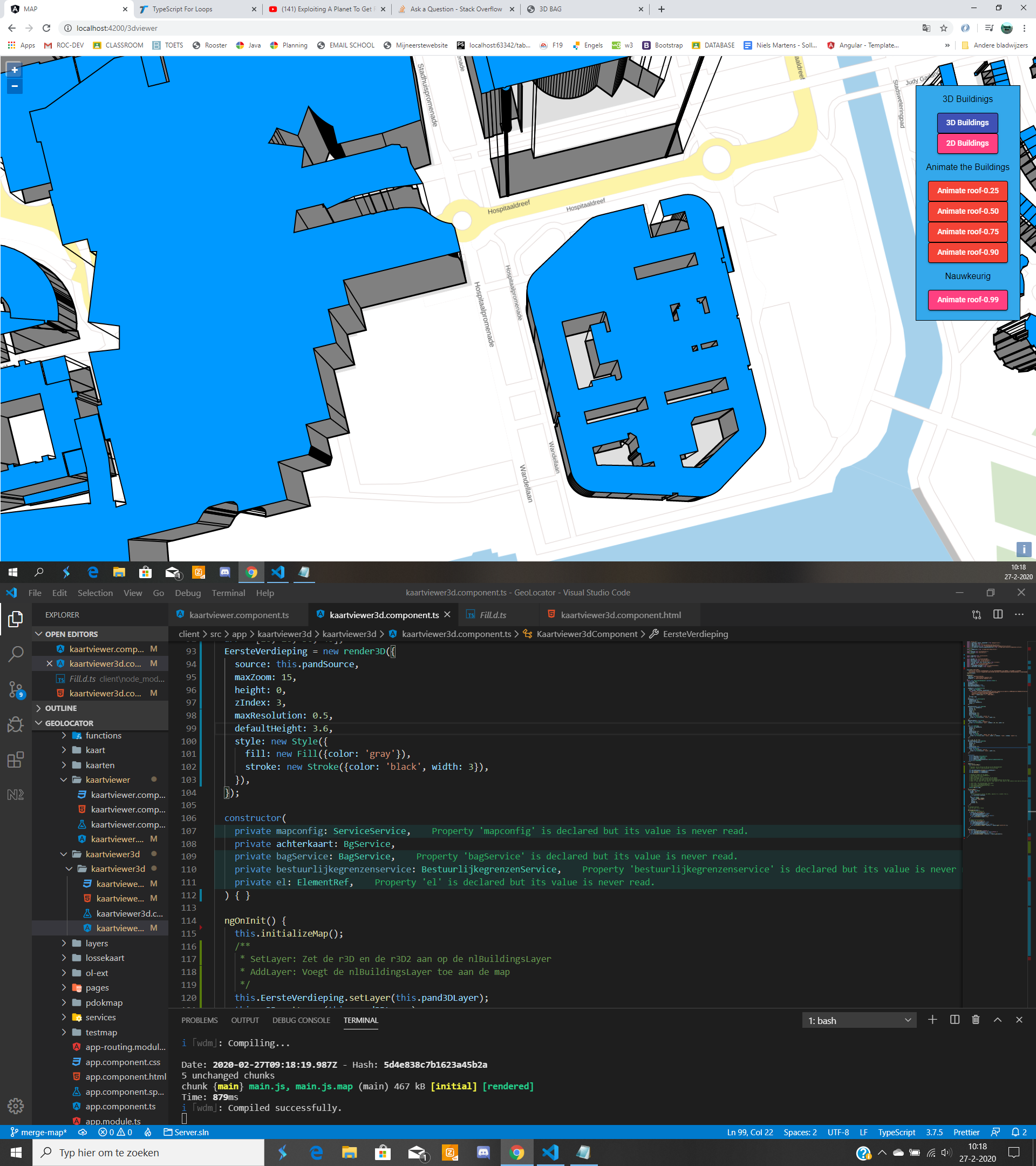1036x1166 pixels.
Task: Click the 'Animate roof-0.99' button
Action: [967, 300]
